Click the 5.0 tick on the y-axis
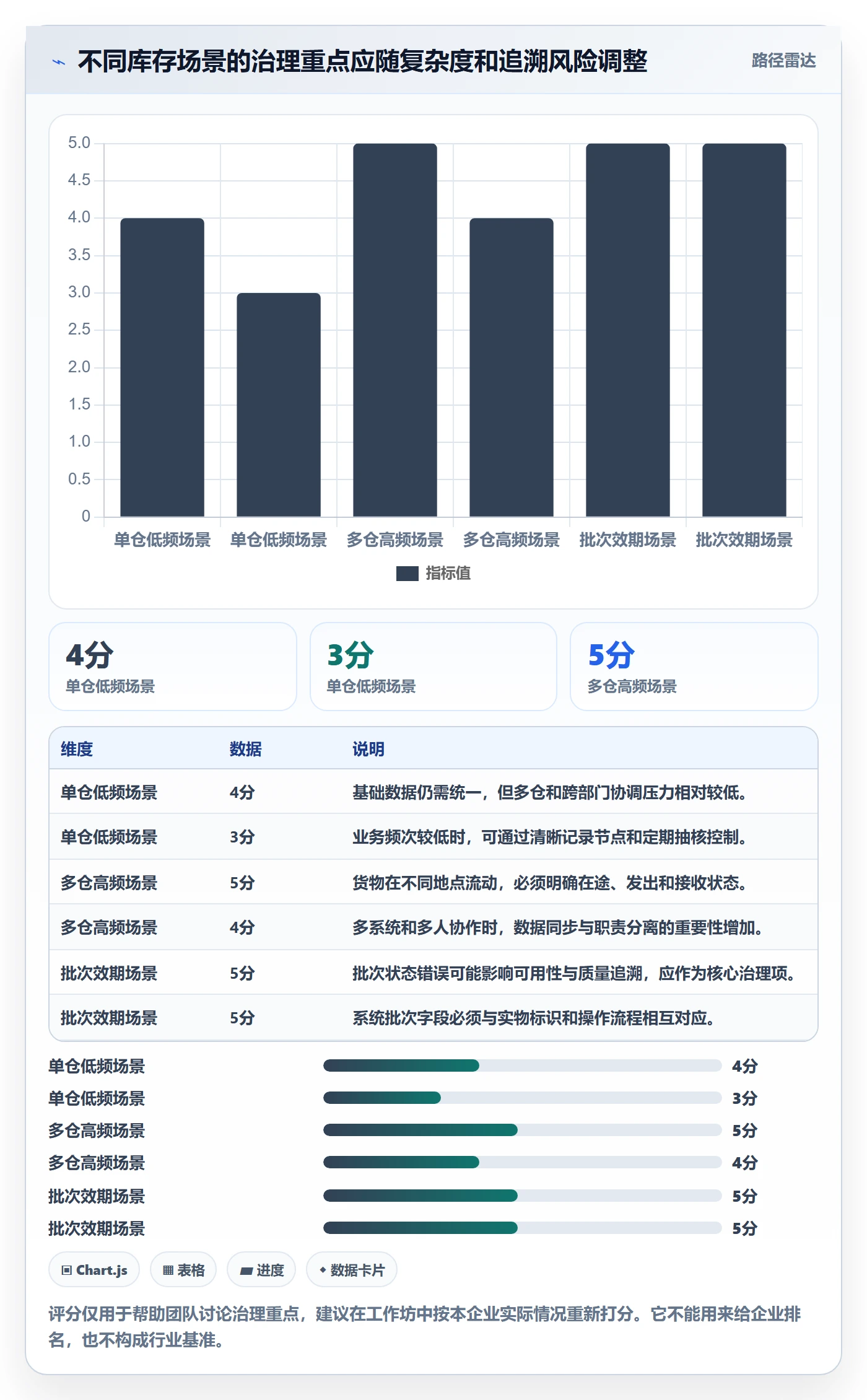The height and width of the screenshot is (1400, 867). [79, 143]
